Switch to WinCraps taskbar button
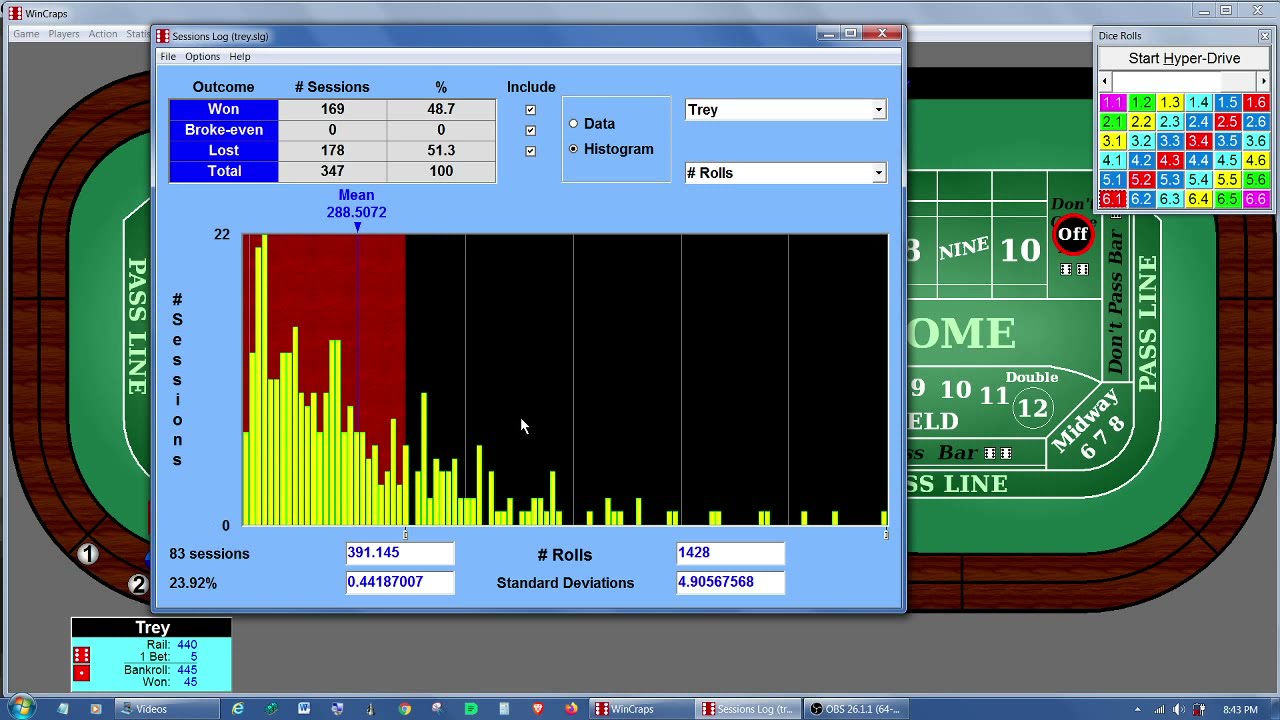Image resolution: width=1280 pixels, height=720 pixels. pos(640,709)
